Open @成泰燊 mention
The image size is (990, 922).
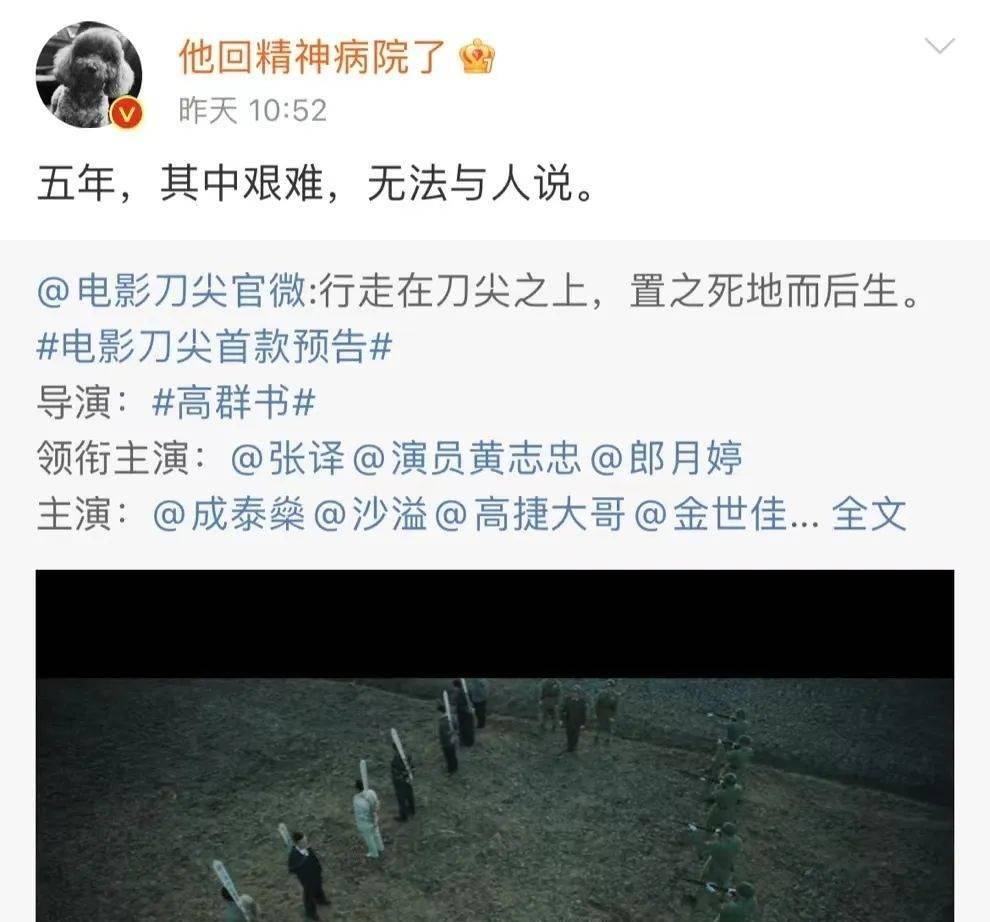click(x=229, y=513)
